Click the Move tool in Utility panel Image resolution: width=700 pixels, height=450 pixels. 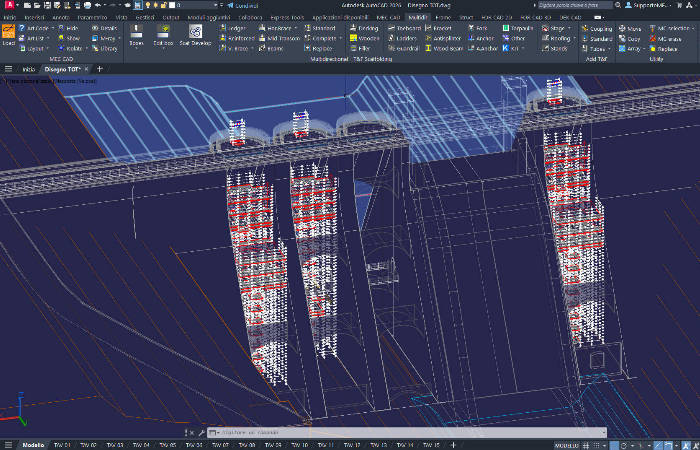tap(629, 29)
